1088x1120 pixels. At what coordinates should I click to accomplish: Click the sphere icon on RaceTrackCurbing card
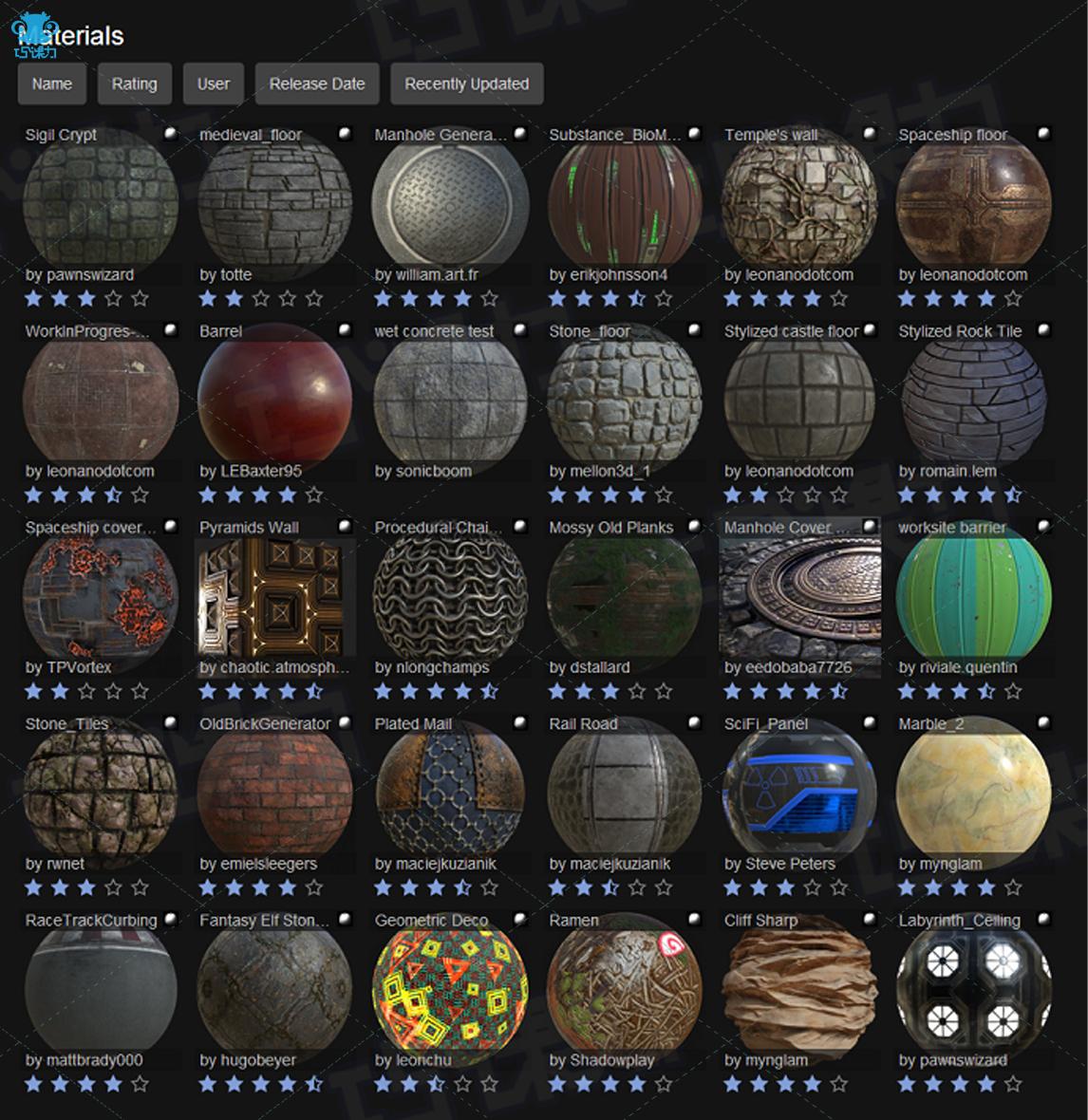click(x=170, y=919)
